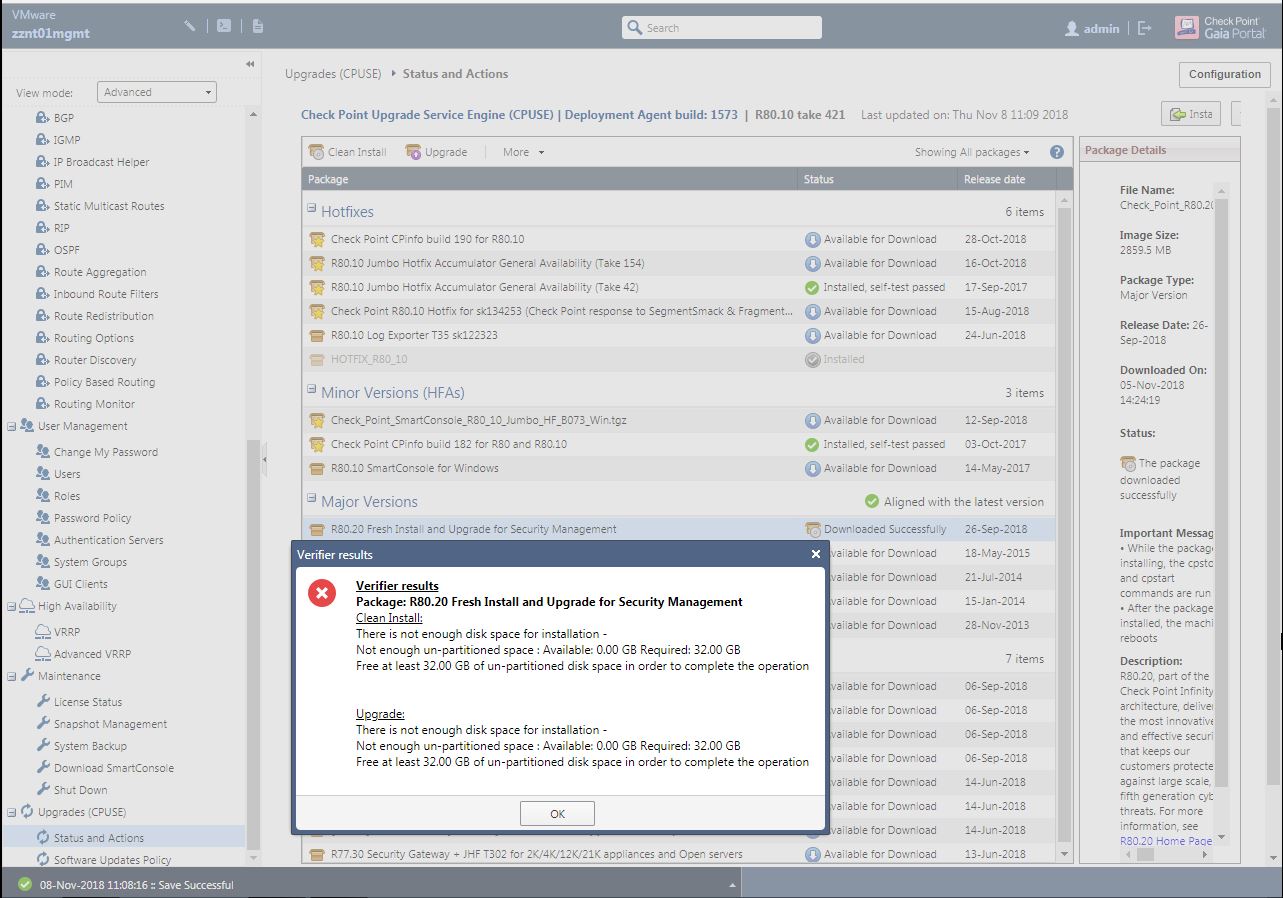Collapse the High Availability tree node
1283x898 pixels.
click(12, 606)
